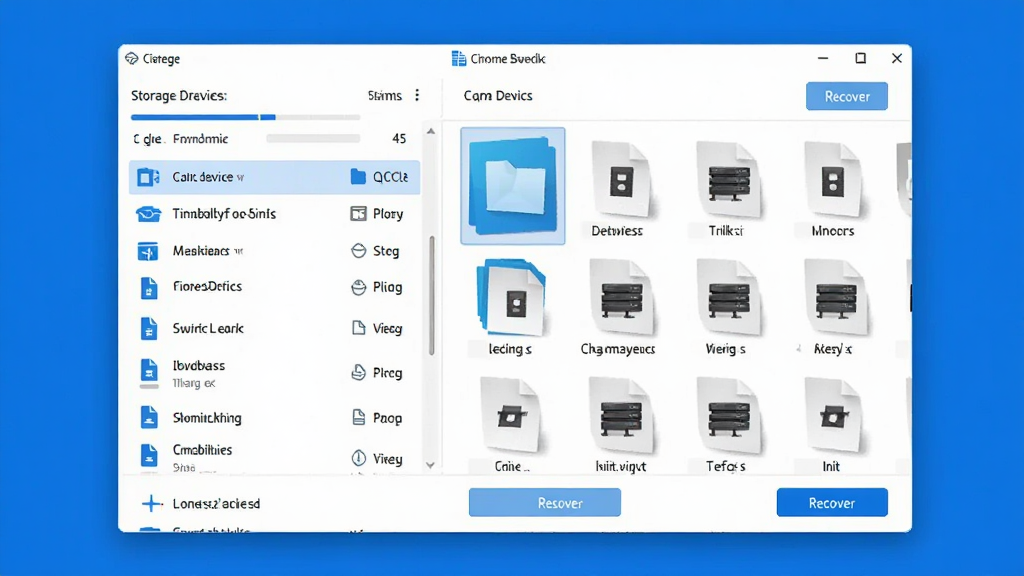Click the gray bar in the Frmdnmie row
This screenshot has width=1024, height=576.
[x=313, y=138]
